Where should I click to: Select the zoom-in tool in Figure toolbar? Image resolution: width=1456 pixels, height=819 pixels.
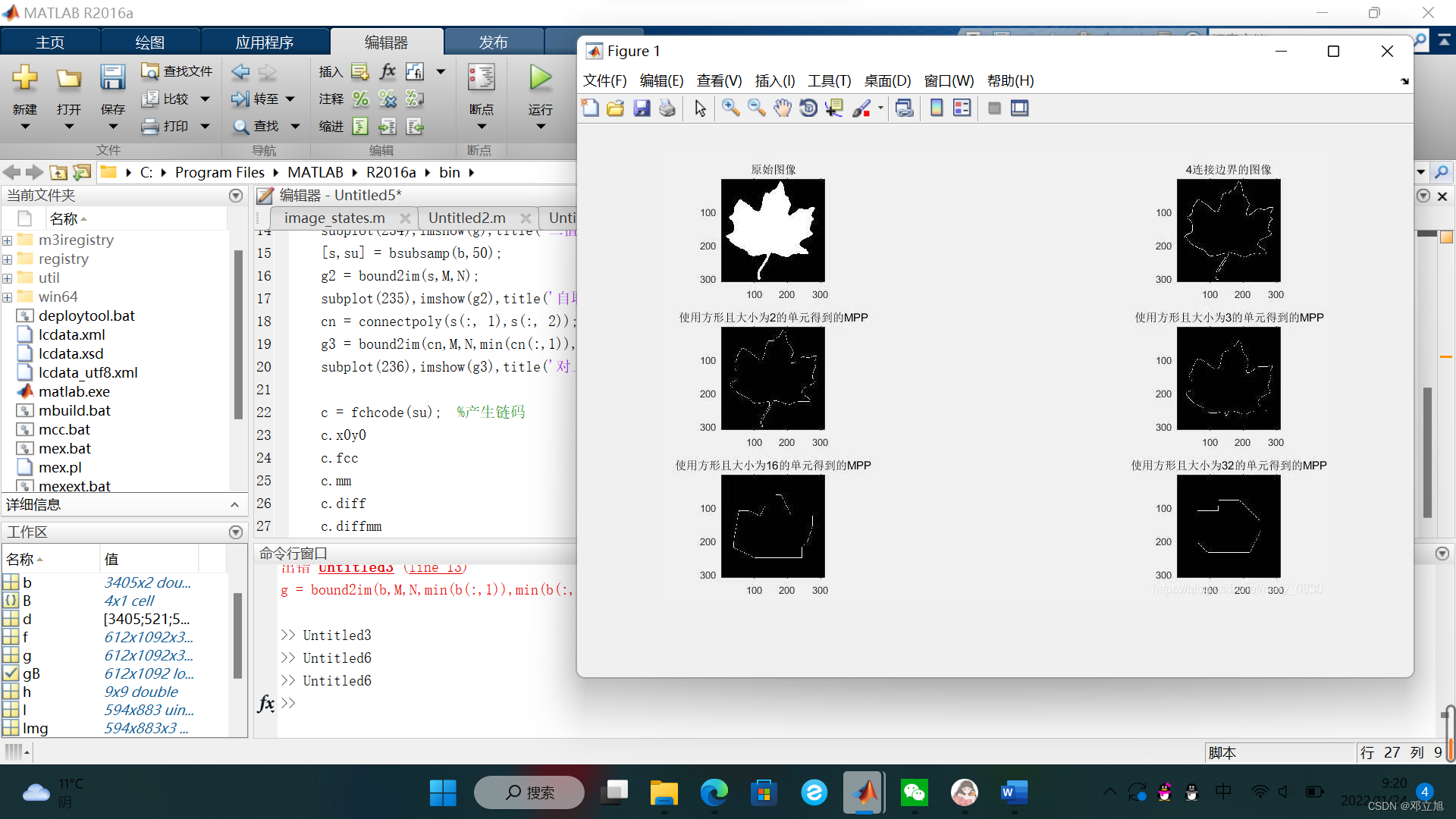click(730, 108)
